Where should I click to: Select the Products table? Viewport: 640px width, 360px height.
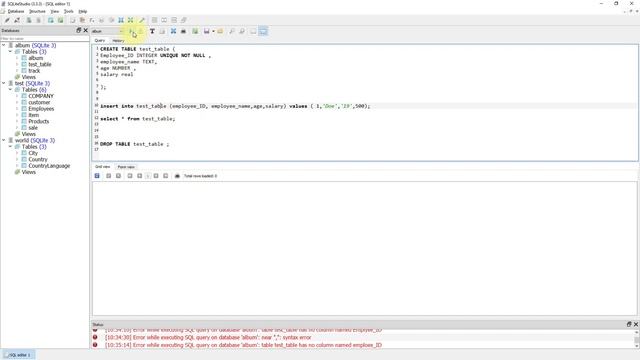tap(39, 121)
